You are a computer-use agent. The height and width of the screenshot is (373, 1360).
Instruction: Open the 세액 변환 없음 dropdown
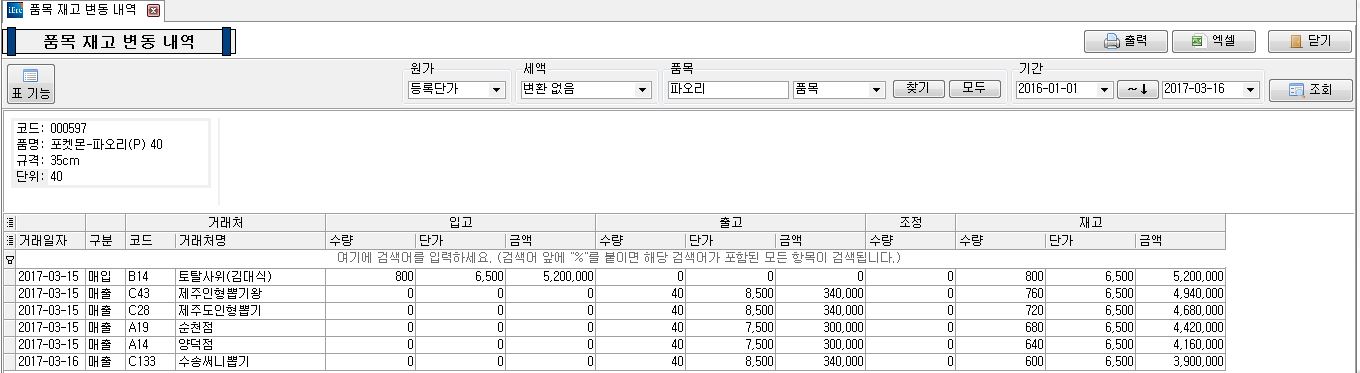click(x=643, y=90)
